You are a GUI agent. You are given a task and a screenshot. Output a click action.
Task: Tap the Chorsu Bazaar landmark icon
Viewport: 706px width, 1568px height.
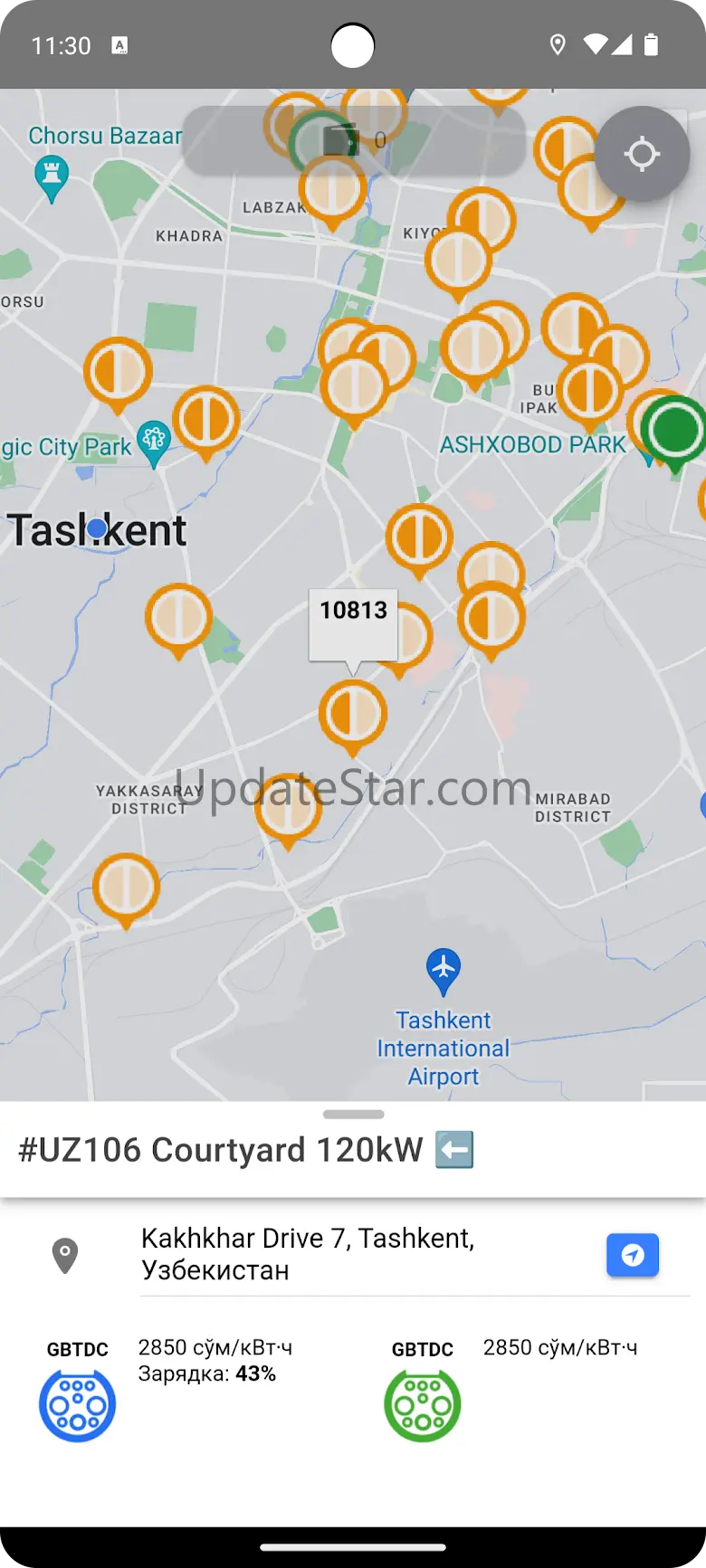click(52, 178)
